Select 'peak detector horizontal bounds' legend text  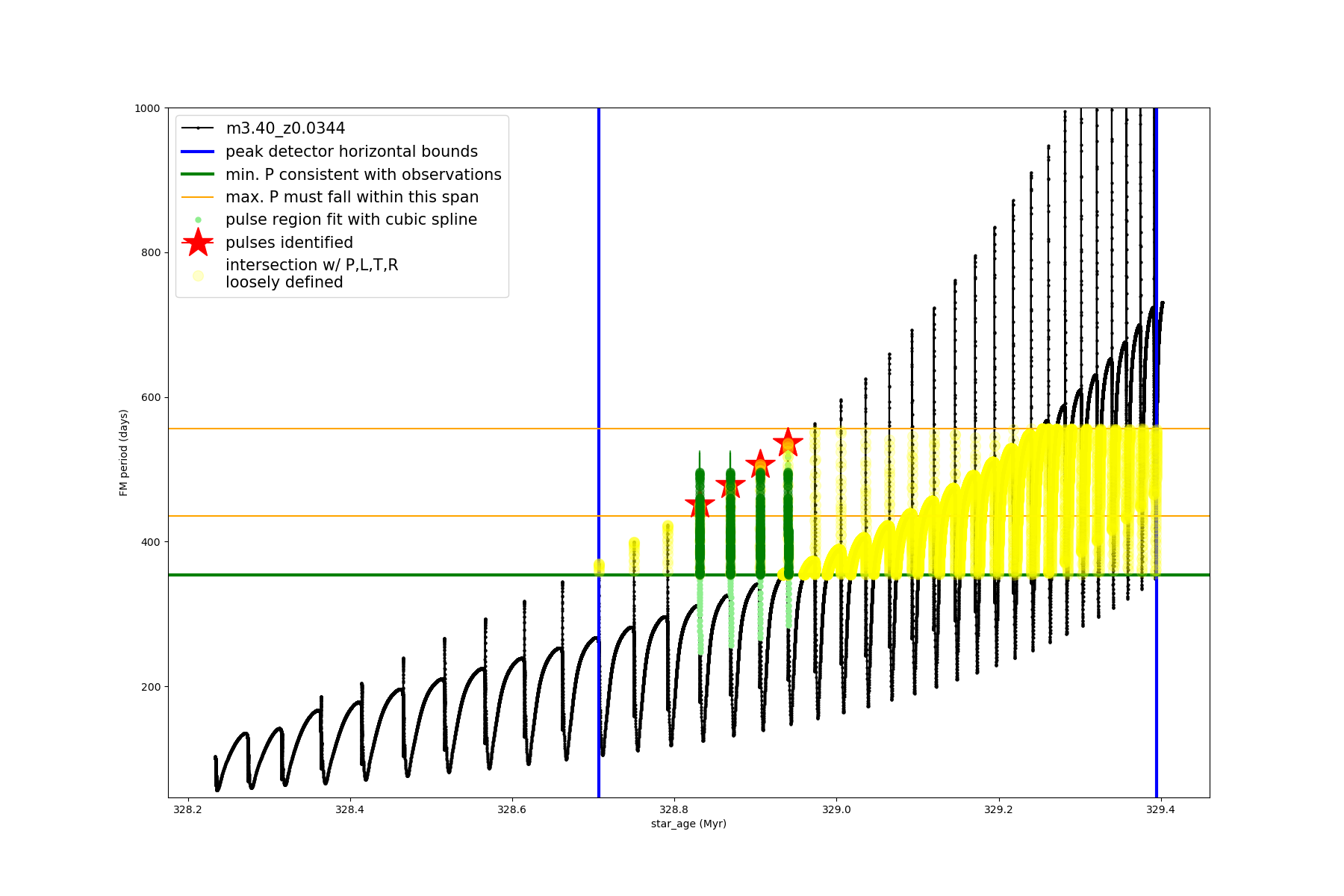tap(351, 152)
